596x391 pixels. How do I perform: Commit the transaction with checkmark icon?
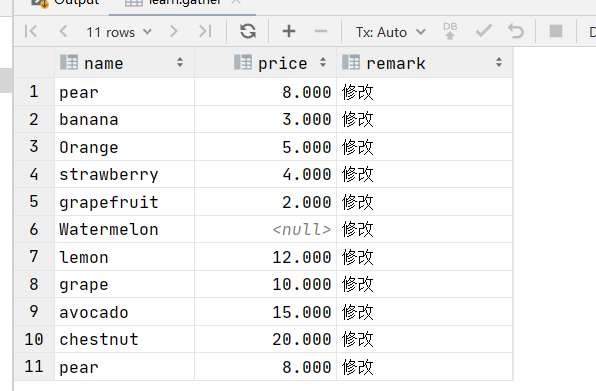[483, 31]
